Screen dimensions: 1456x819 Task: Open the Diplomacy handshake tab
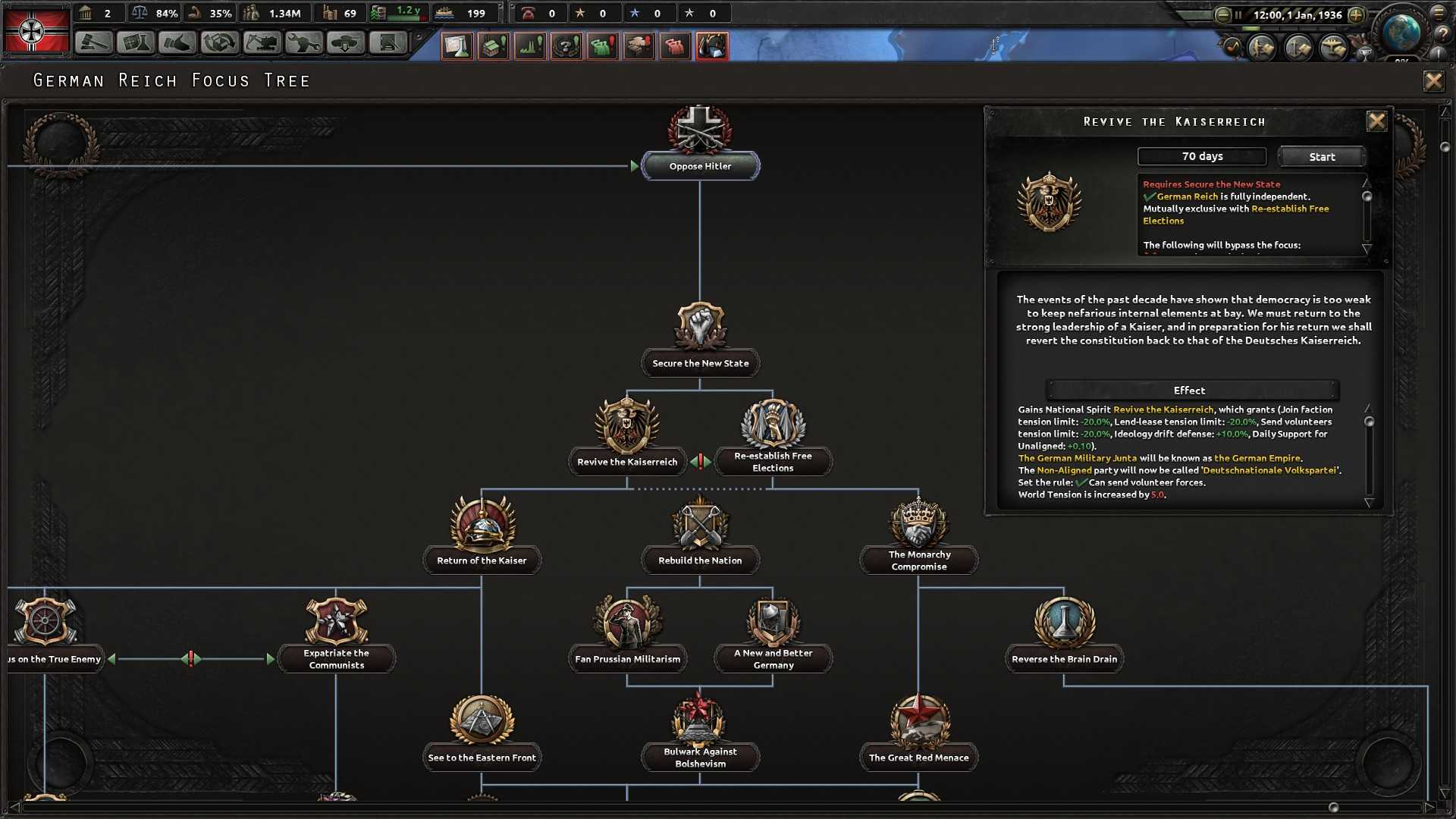177,43
